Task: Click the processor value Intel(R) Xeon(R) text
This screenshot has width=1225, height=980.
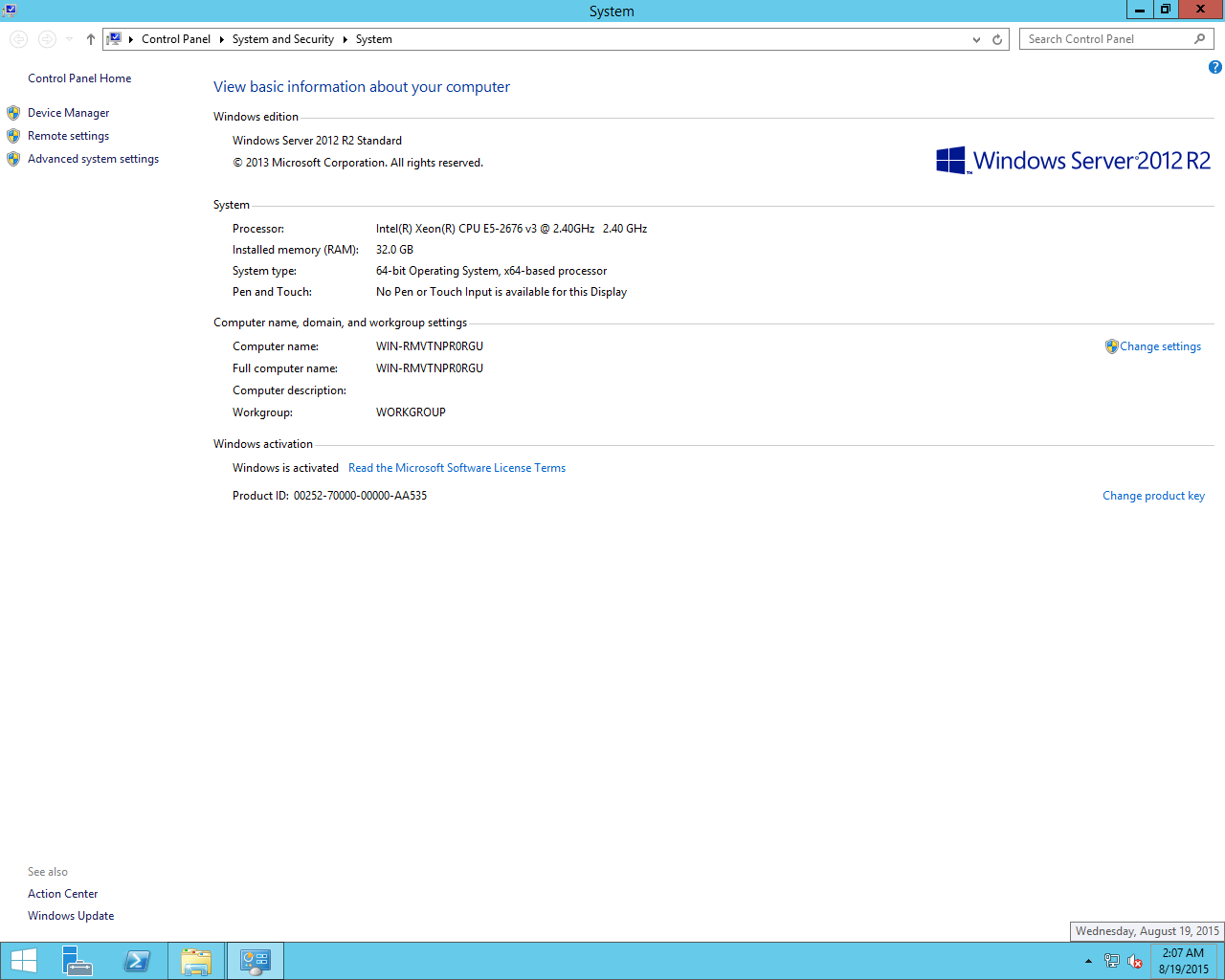Action: [x=511, y=229]
